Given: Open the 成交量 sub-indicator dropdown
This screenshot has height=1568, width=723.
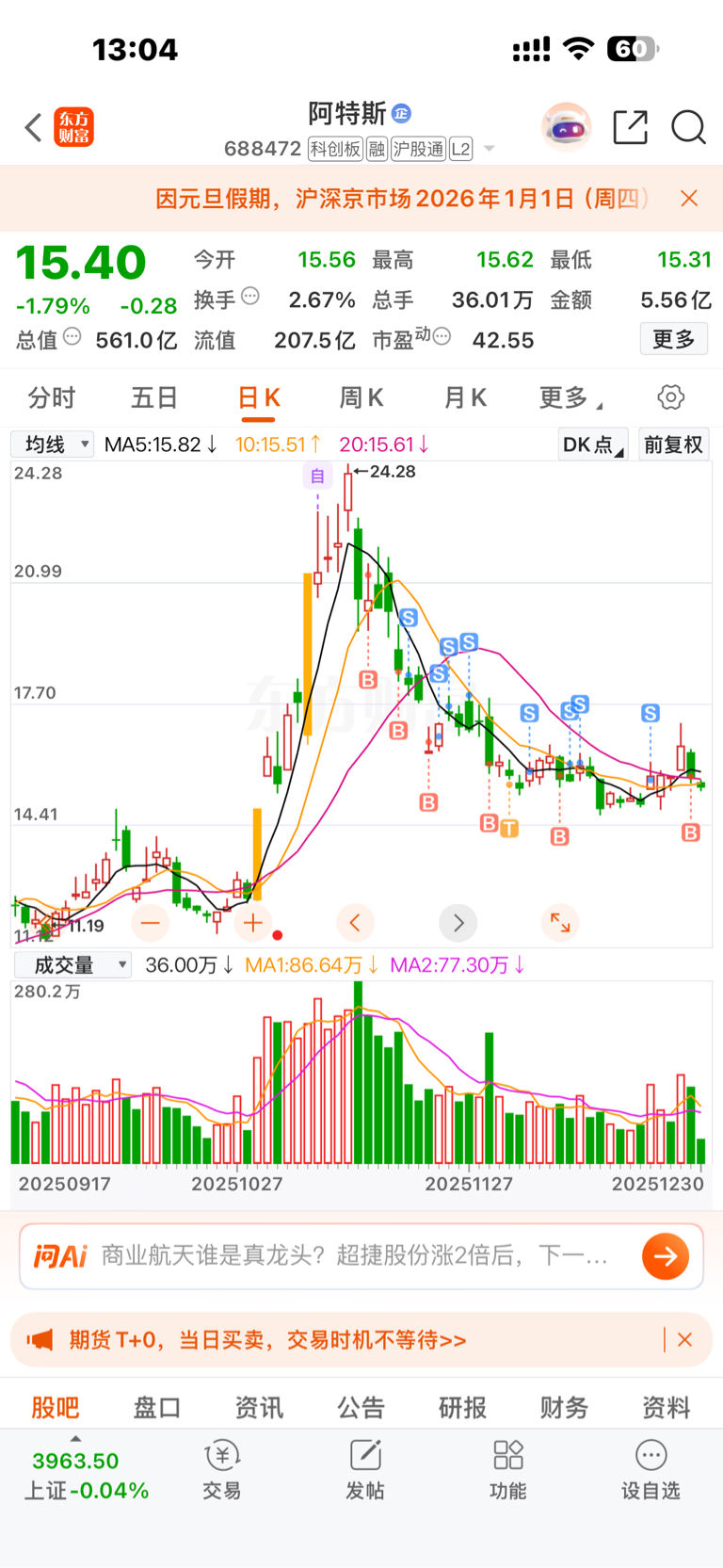Looking at the screenshot, I should pos(72,964).
